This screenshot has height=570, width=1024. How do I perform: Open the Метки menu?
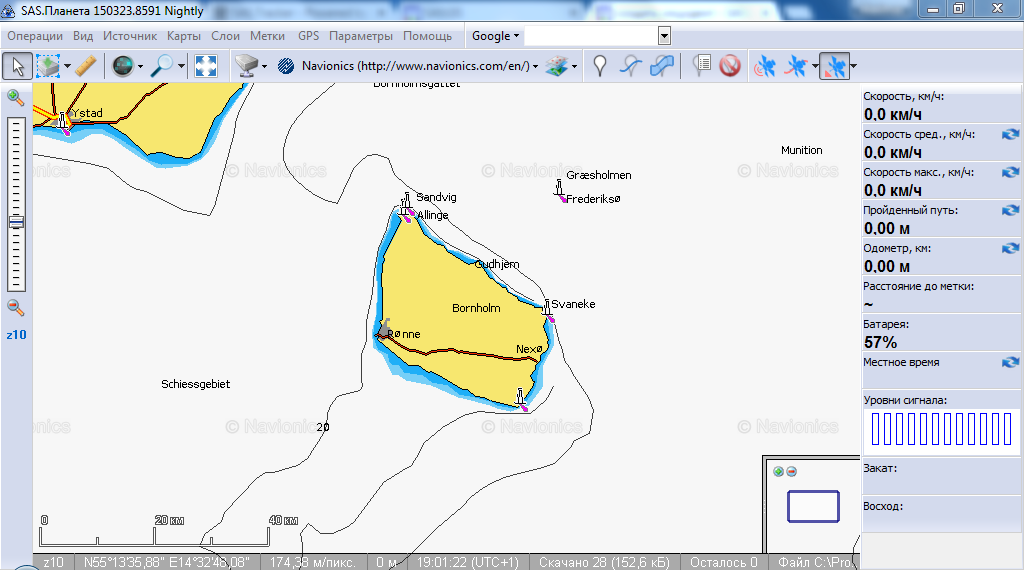267,36
